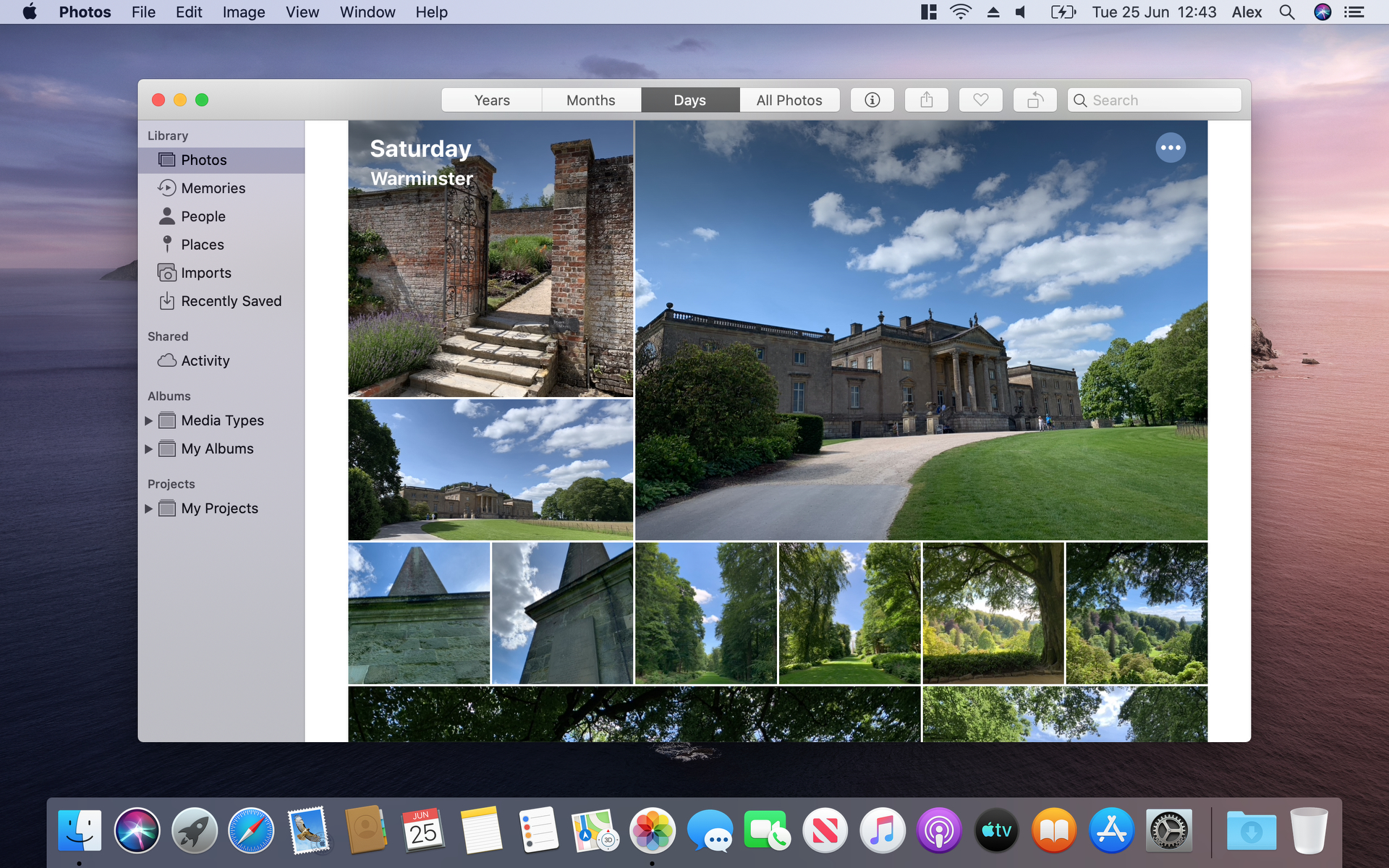
Task: Open Recently Saved in the sidebar
Action: pos(221,301)
